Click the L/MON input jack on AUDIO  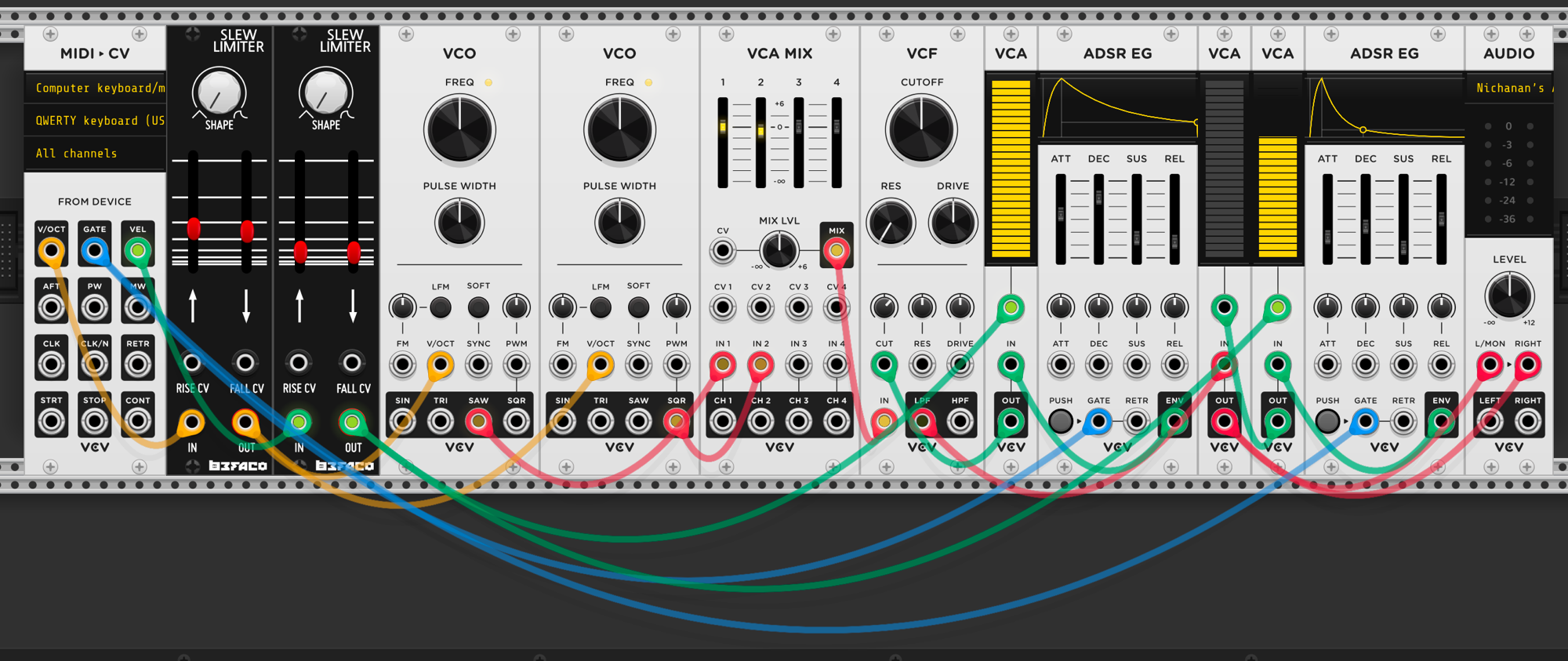pyautogui.click(x=1490, y=365)
